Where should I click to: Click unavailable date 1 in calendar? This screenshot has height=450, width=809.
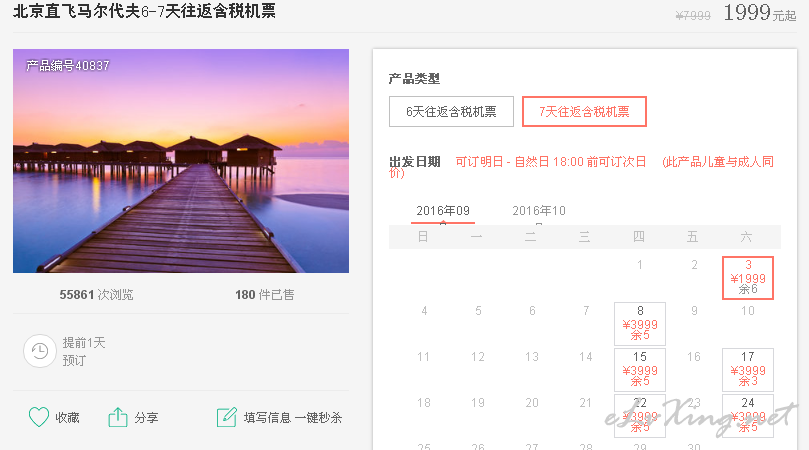click(640, 265)
